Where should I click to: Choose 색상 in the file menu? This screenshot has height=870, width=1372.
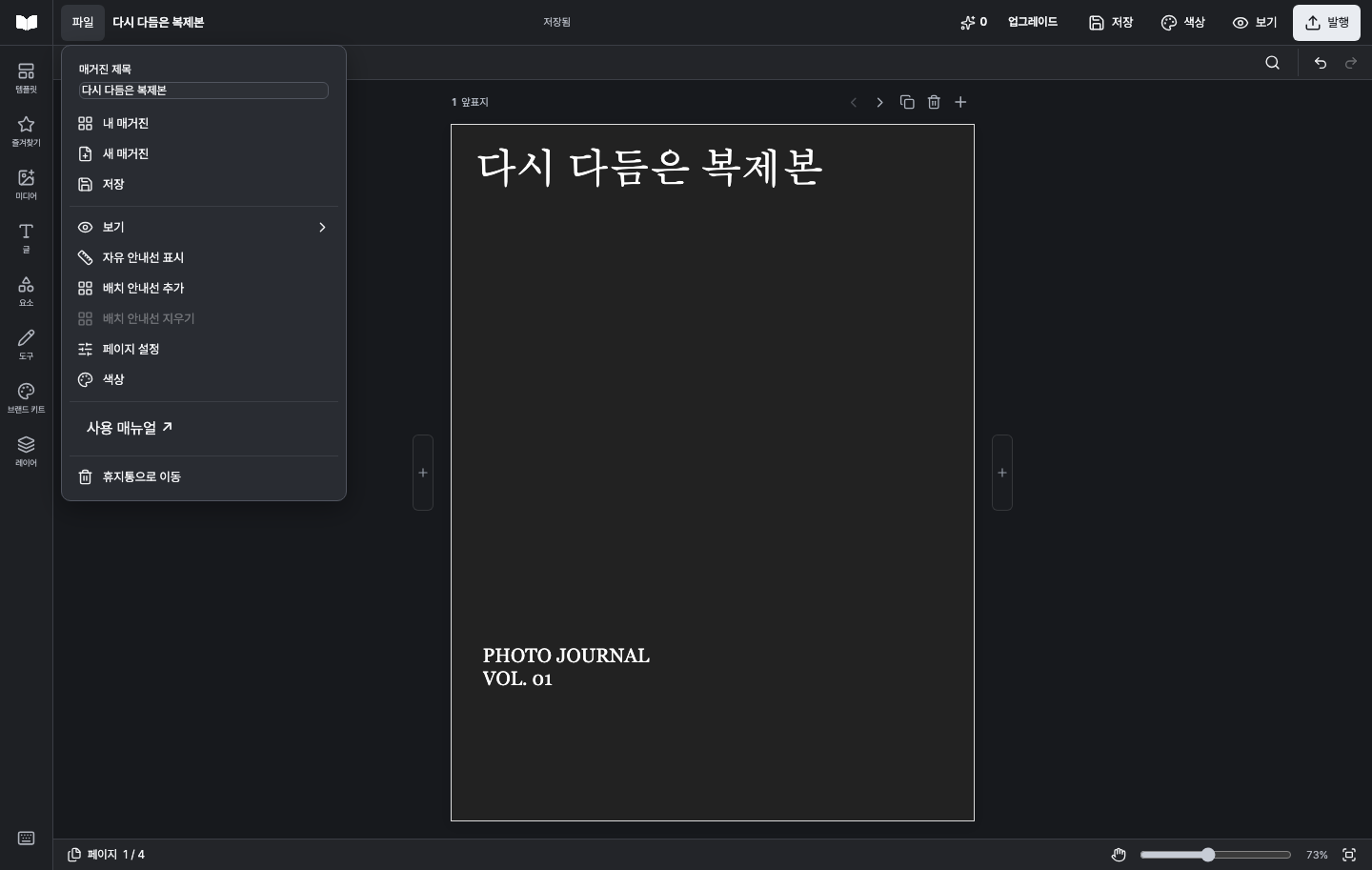coord(203,379)
